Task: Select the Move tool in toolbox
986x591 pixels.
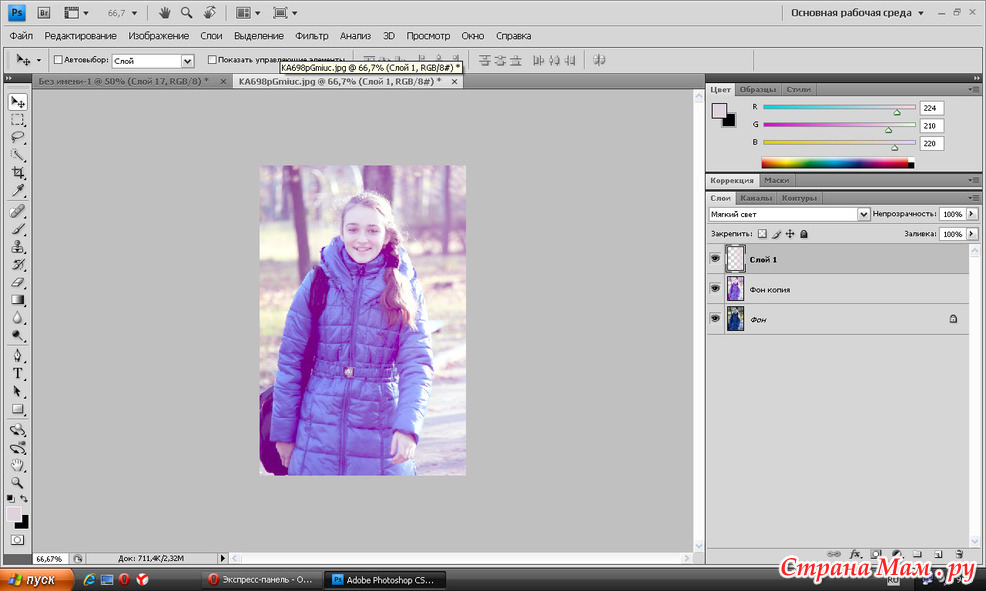Action: coord(18,102)
